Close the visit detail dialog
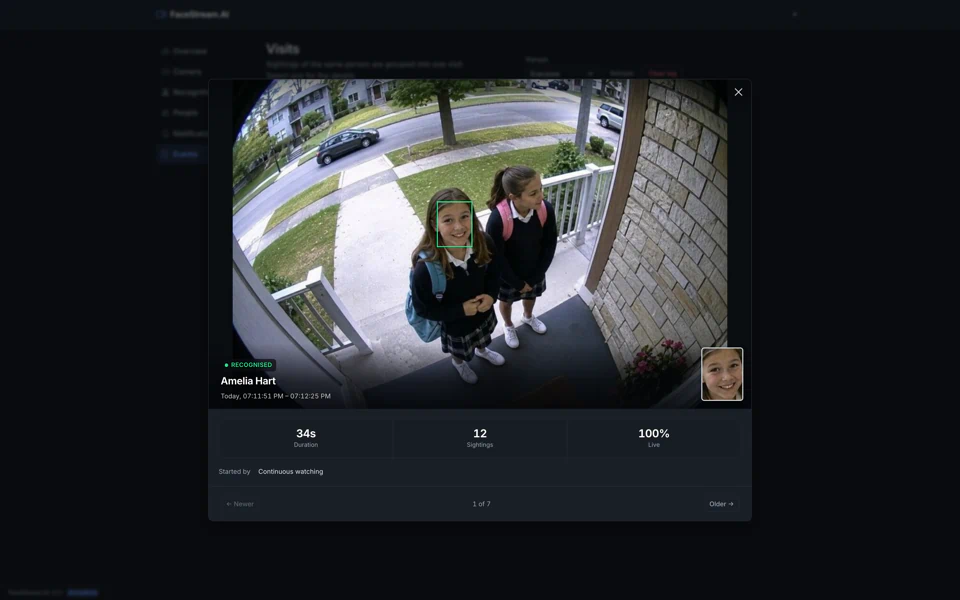The height and width of the screenshot is (600, 960). [738, 92]
